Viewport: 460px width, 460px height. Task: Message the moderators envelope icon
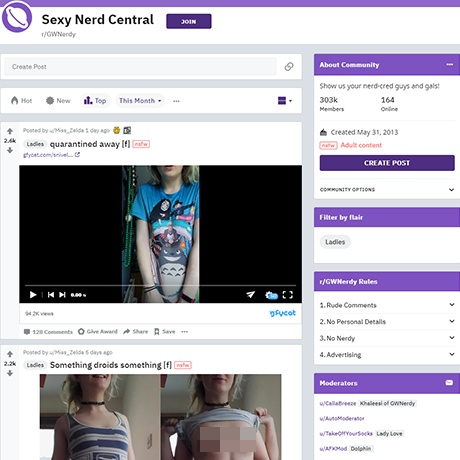(449, 383)
